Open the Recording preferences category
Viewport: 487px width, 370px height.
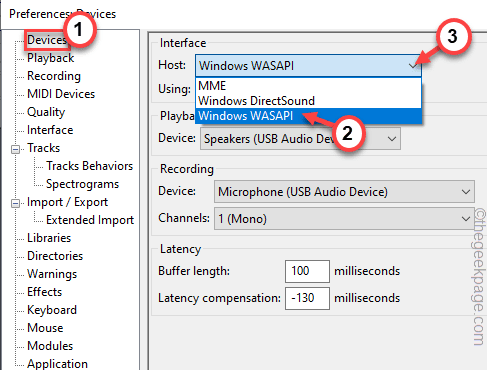point(54,76)
